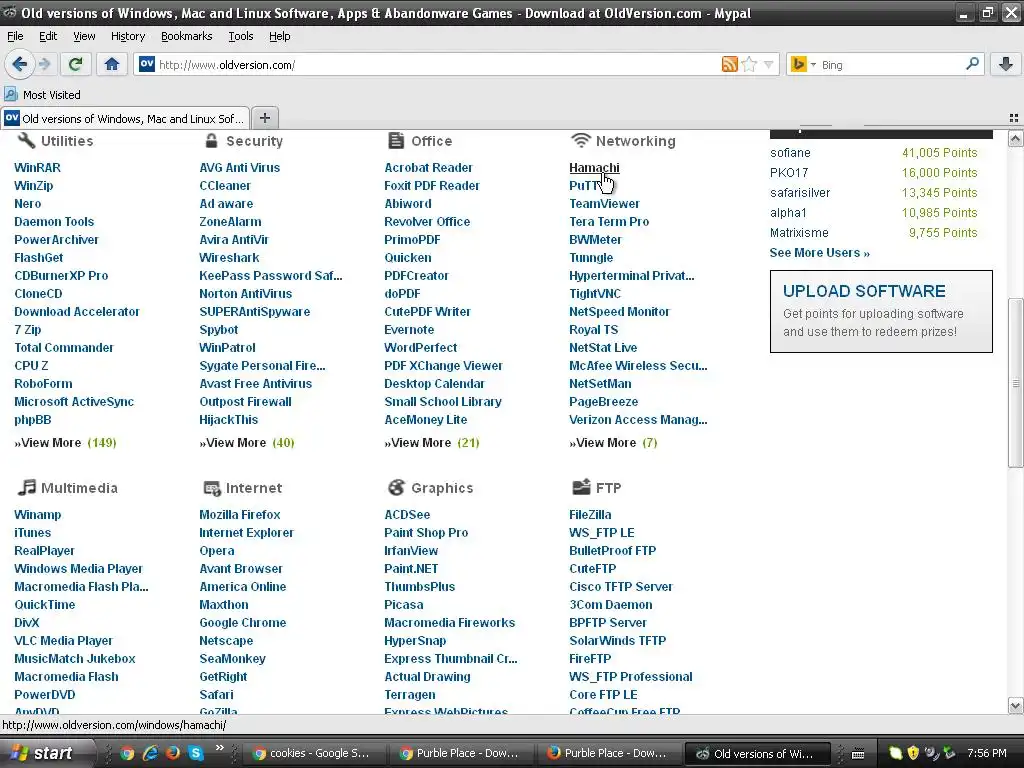This screenshot has width=1024, height=768.
Task: Click the on-screen keyboard taskbar icon
Action: tap(858, 754)
